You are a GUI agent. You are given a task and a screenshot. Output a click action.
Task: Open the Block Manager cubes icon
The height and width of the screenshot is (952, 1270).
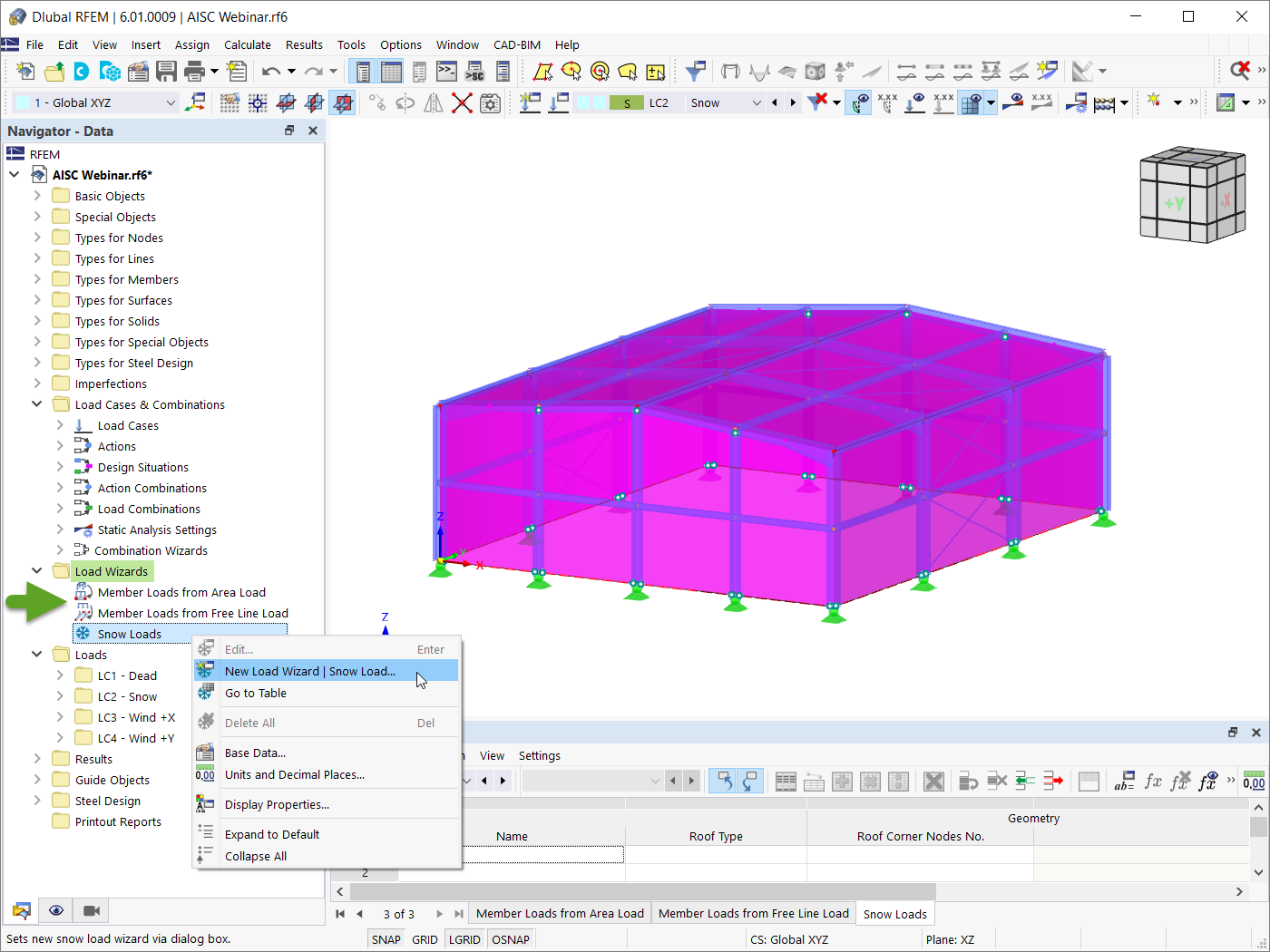pyautogui.click(x=111, y=71)
